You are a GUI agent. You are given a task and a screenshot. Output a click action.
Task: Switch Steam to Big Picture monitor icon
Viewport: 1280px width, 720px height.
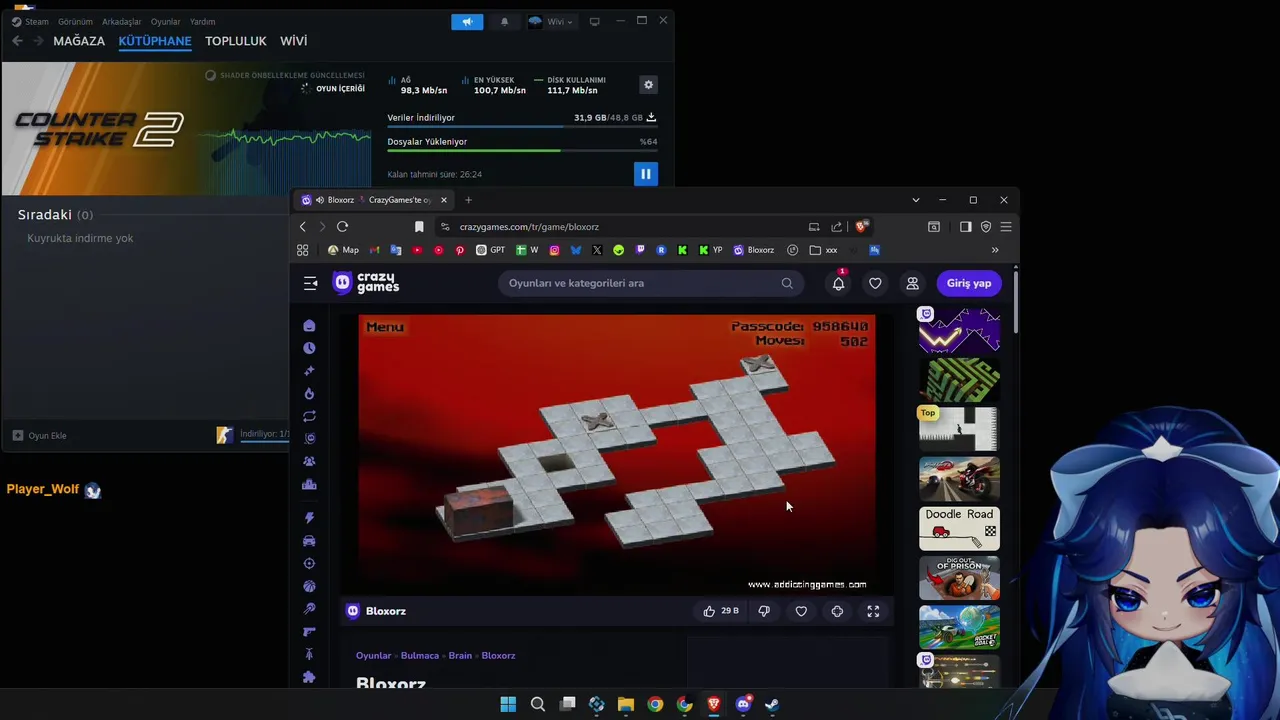(x=594, y=21)
